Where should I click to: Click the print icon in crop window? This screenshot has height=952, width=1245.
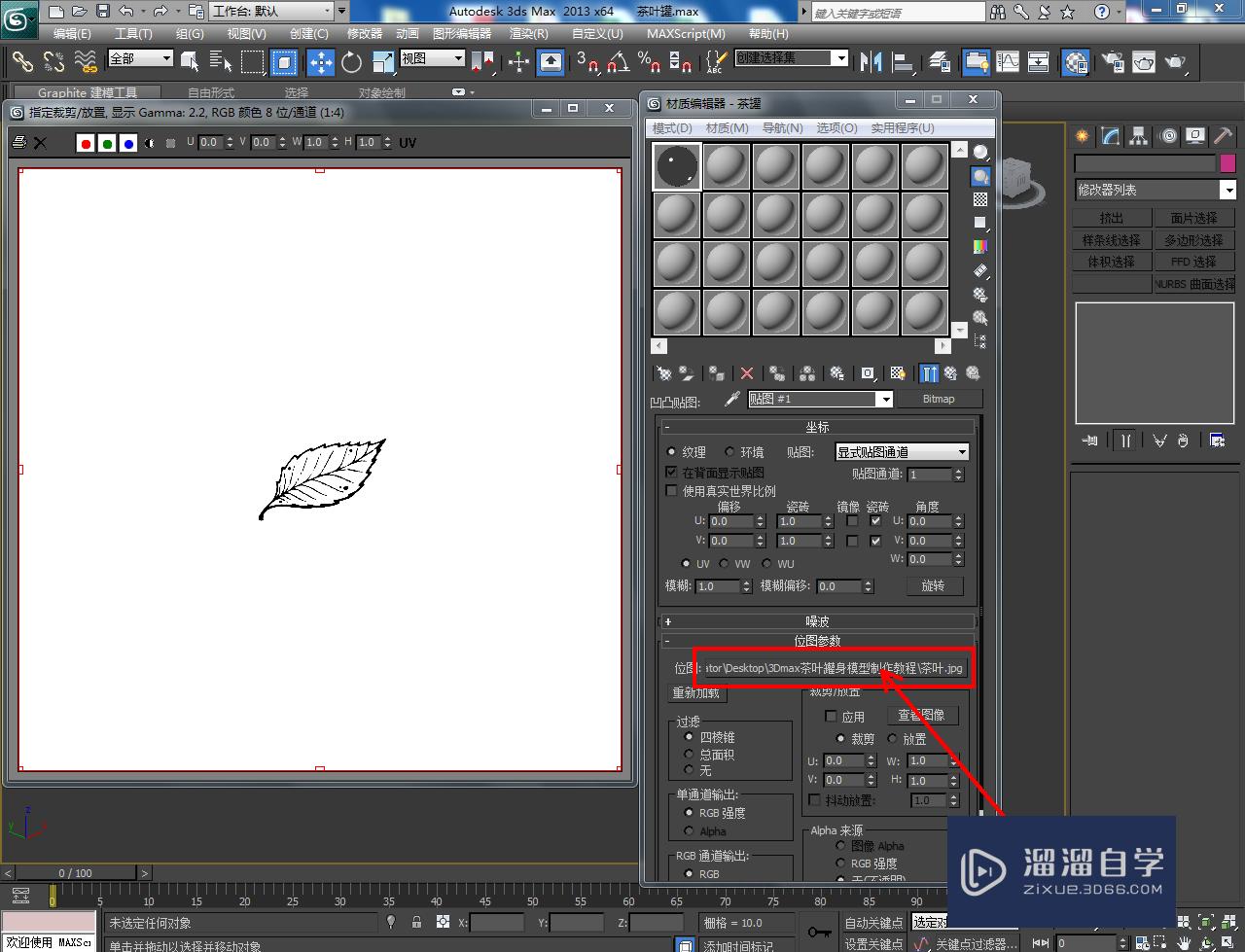pos(18,143)
